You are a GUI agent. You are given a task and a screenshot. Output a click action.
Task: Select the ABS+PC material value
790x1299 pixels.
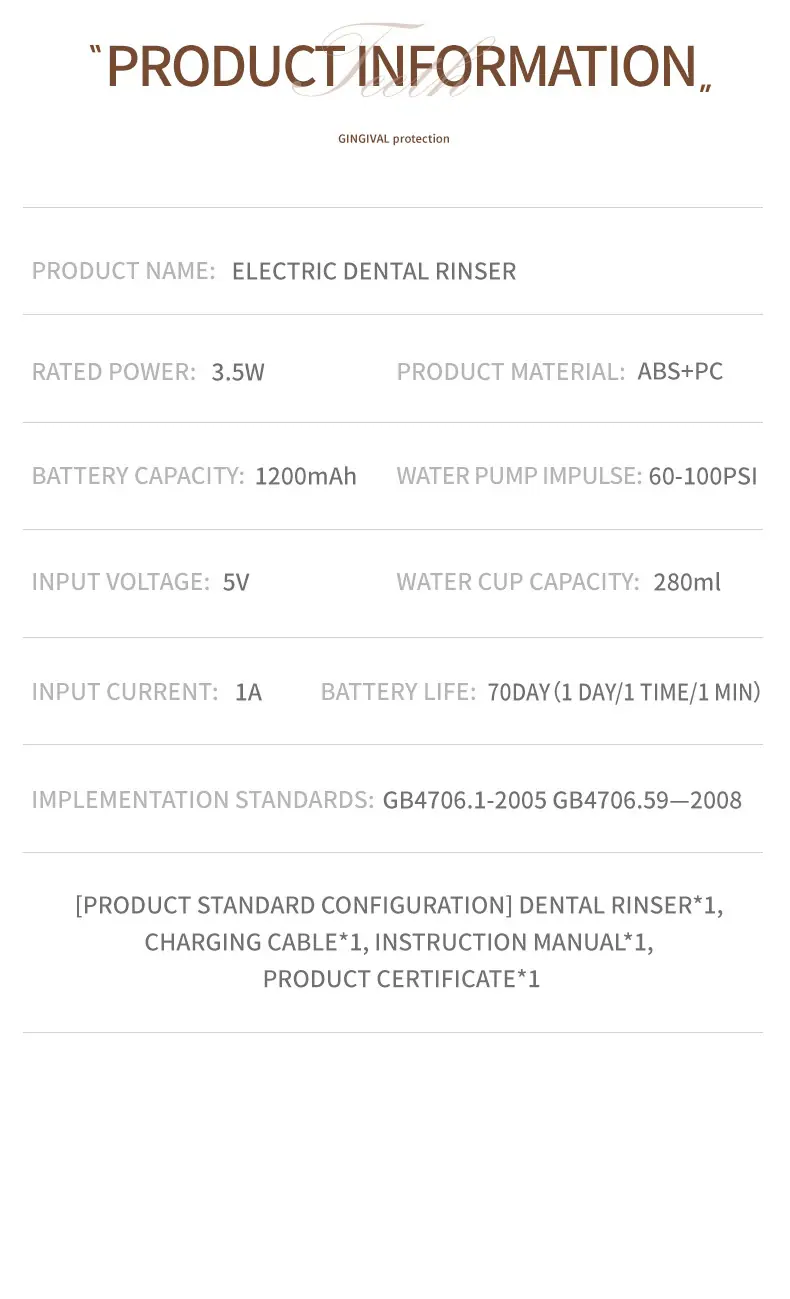pyautogui.click(x=680, y=372)
